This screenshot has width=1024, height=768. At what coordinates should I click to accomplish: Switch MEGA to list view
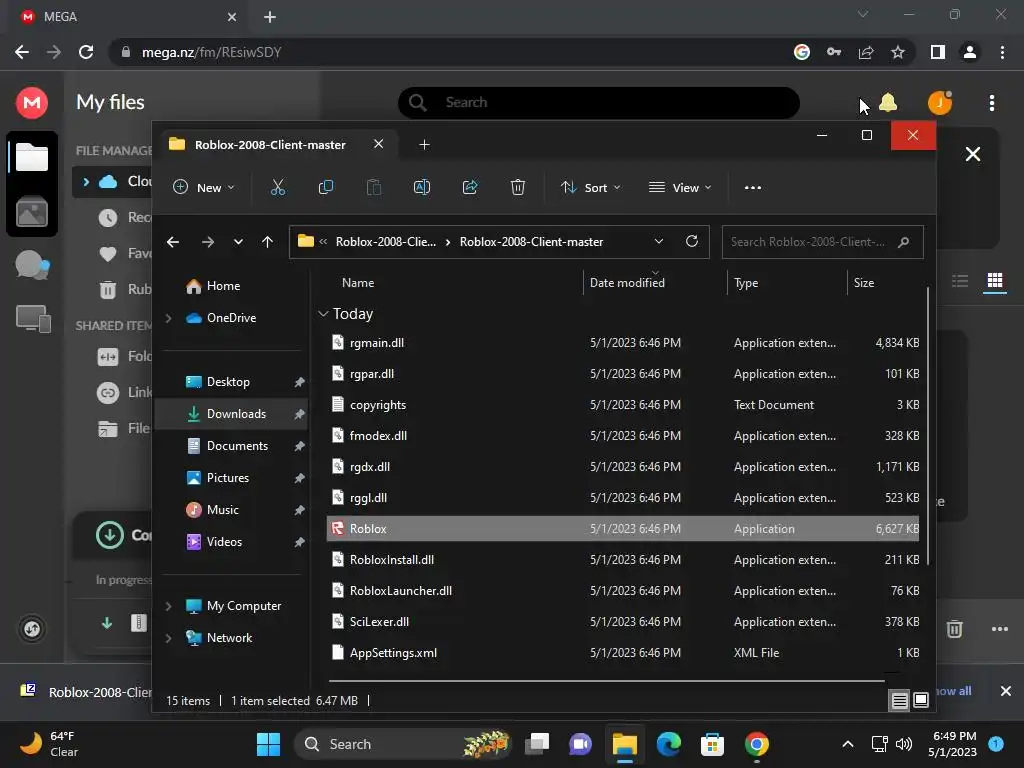tap(960, 281)
